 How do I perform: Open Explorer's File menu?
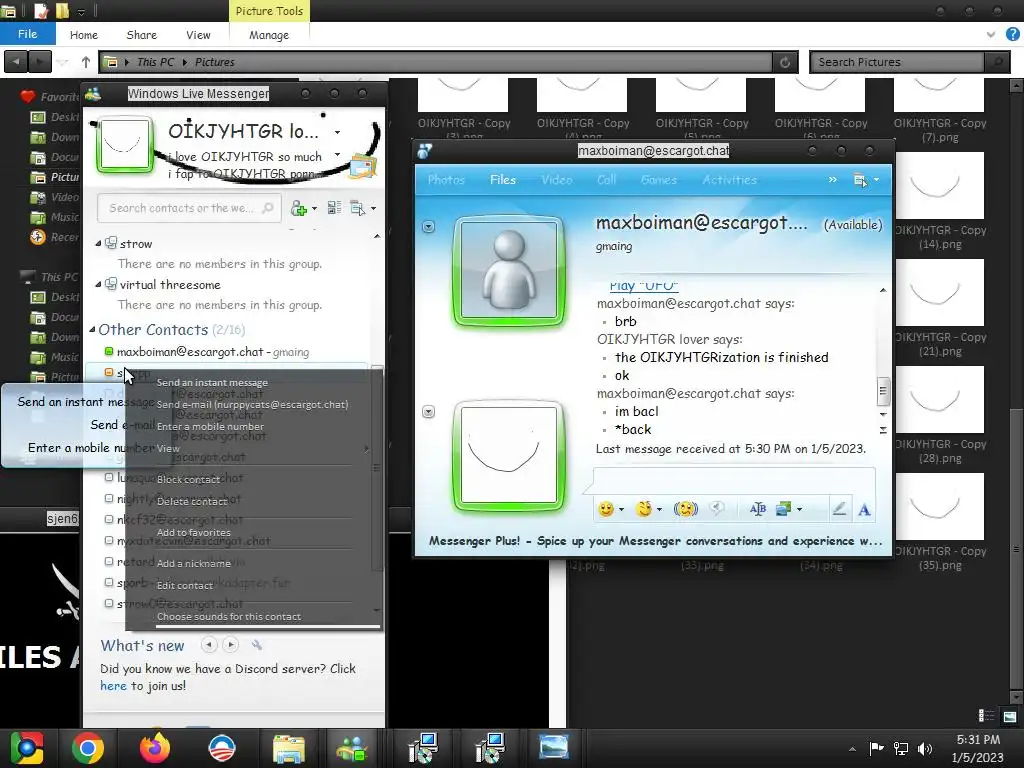click(x=27, y=35)
